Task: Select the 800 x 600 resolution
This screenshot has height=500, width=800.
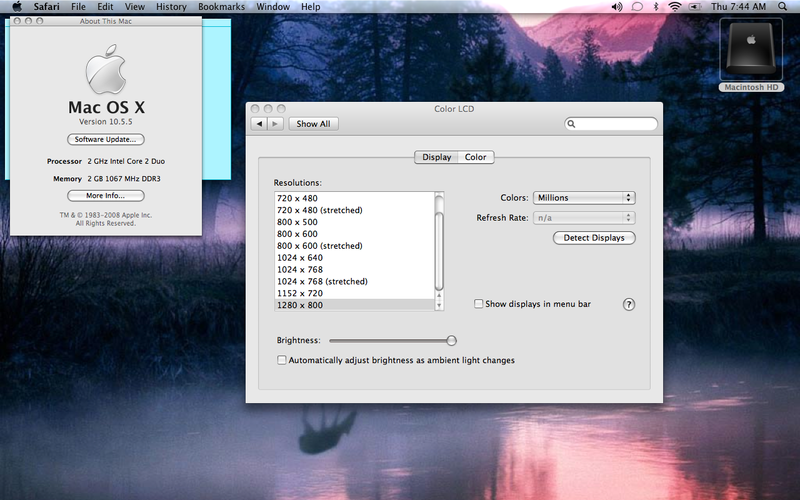Action: click(354, 234)
